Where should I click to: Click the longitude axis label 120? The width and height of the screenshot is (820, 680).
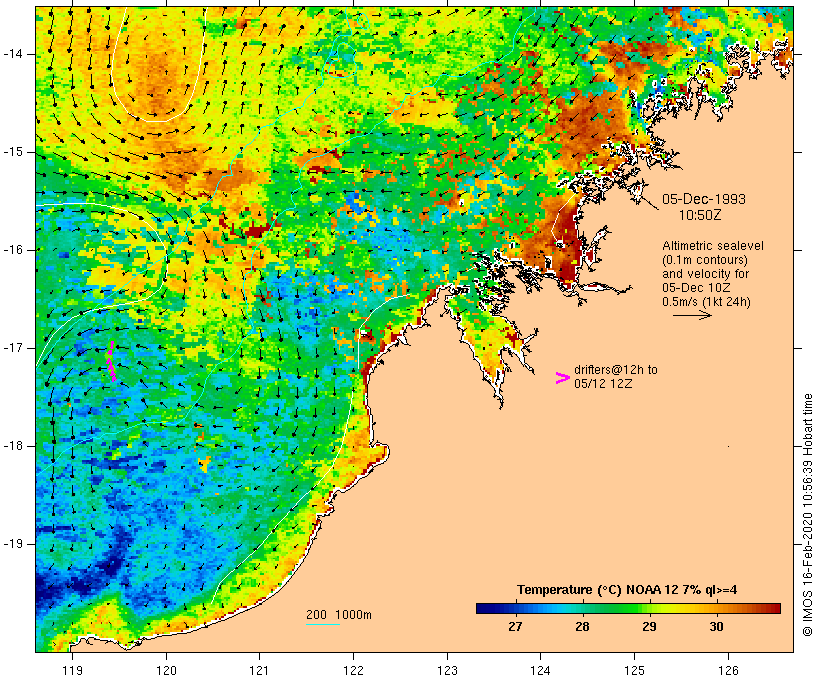166,670
